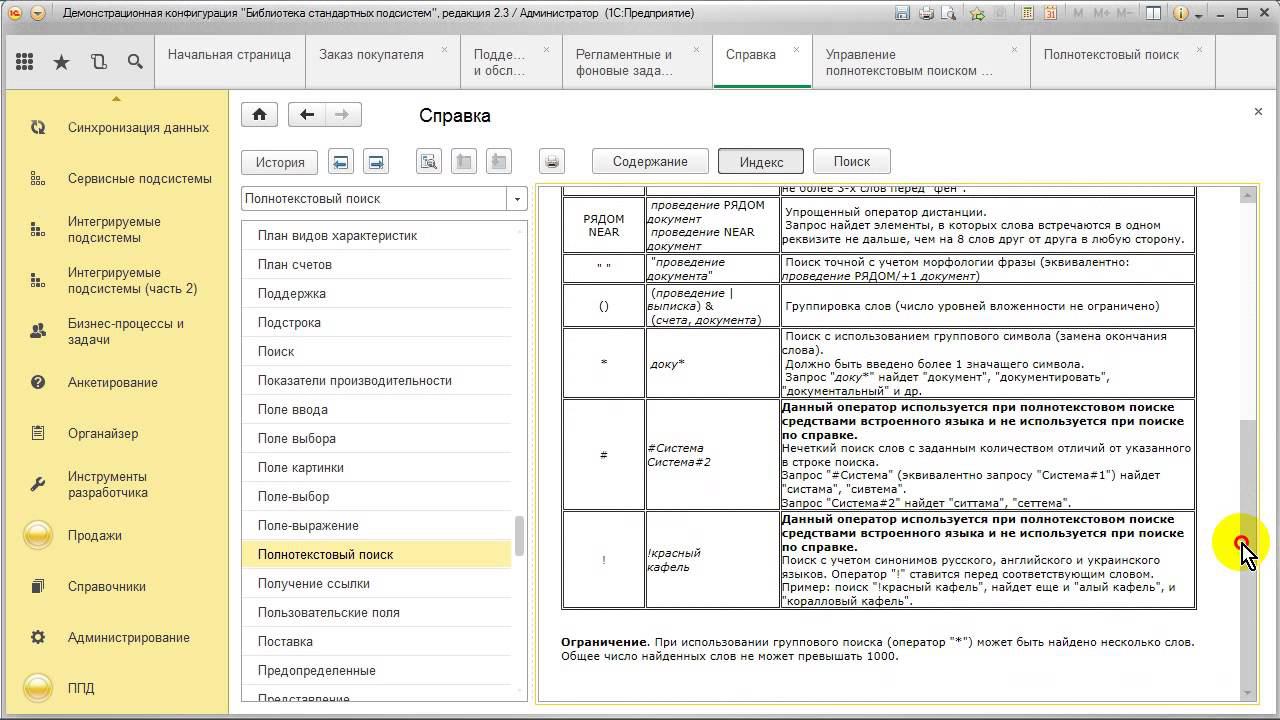Viewport: 1280px width, 720px height.
Task: Collapse the sections panel up arrow
Action: [x=116, y=98]
